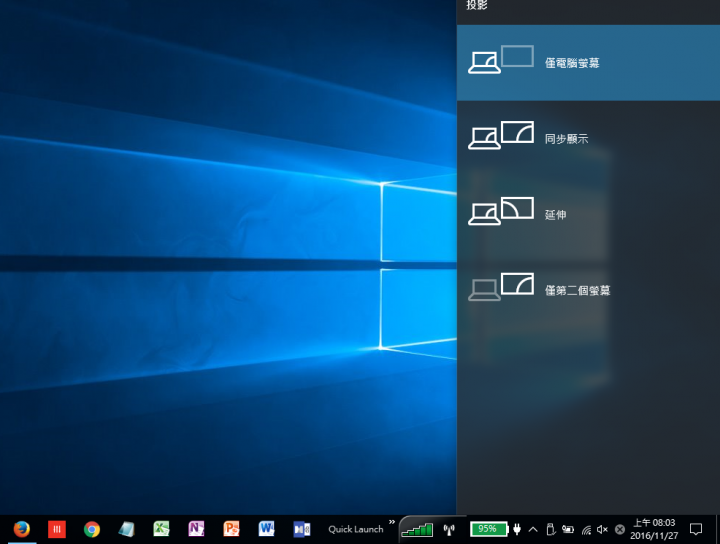Launch the red square taskbar app
720x544 pixels.
pos(57,529)
